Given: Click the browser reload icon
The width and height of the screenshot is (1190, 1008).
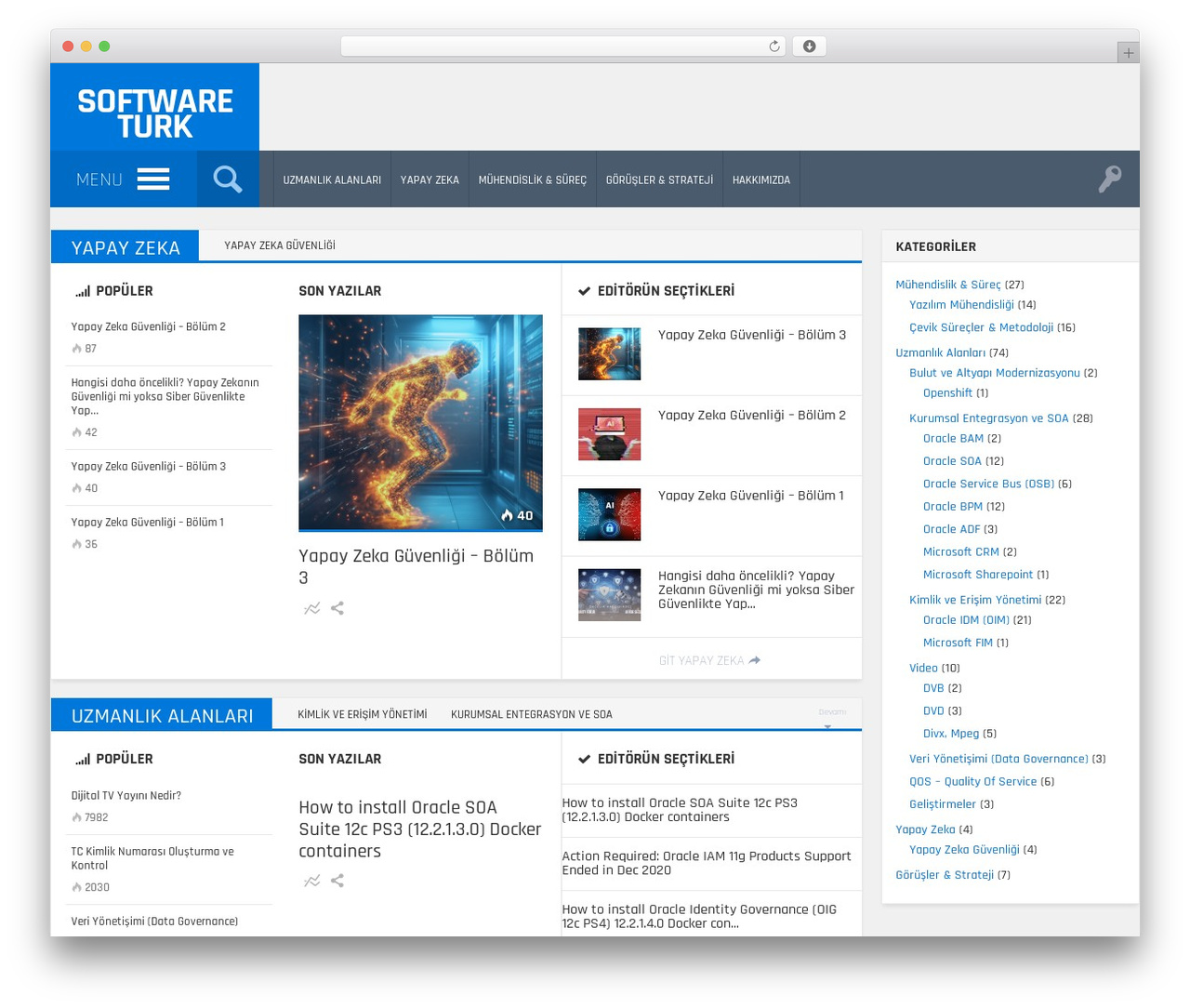Looking at the screenshot, I should pos(774,46).
